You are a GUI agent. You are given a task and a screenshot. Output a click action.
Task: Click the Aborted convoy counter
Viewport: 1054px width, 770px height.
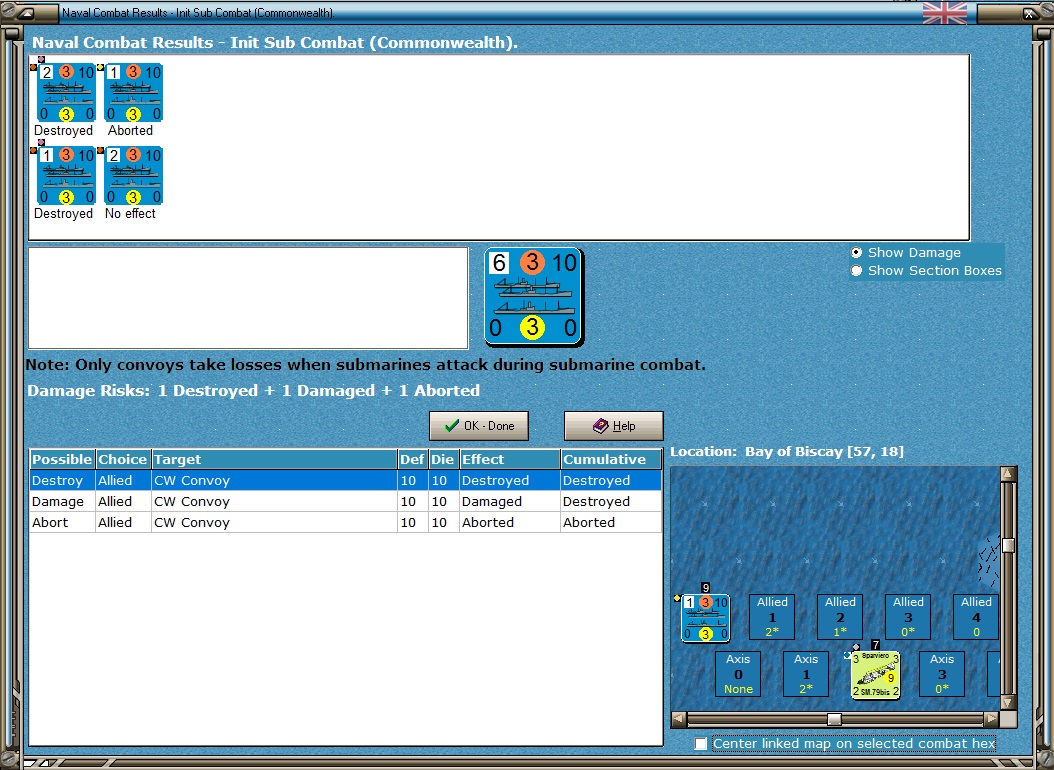(x=133, y=93)
